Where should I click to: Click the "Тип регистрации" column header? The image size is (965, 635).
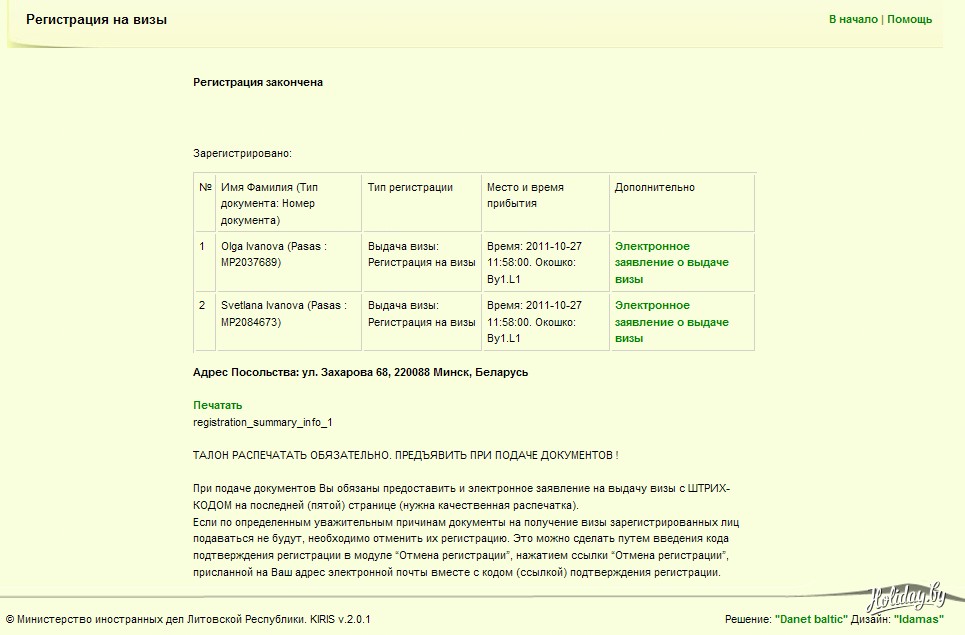(410, 187)
